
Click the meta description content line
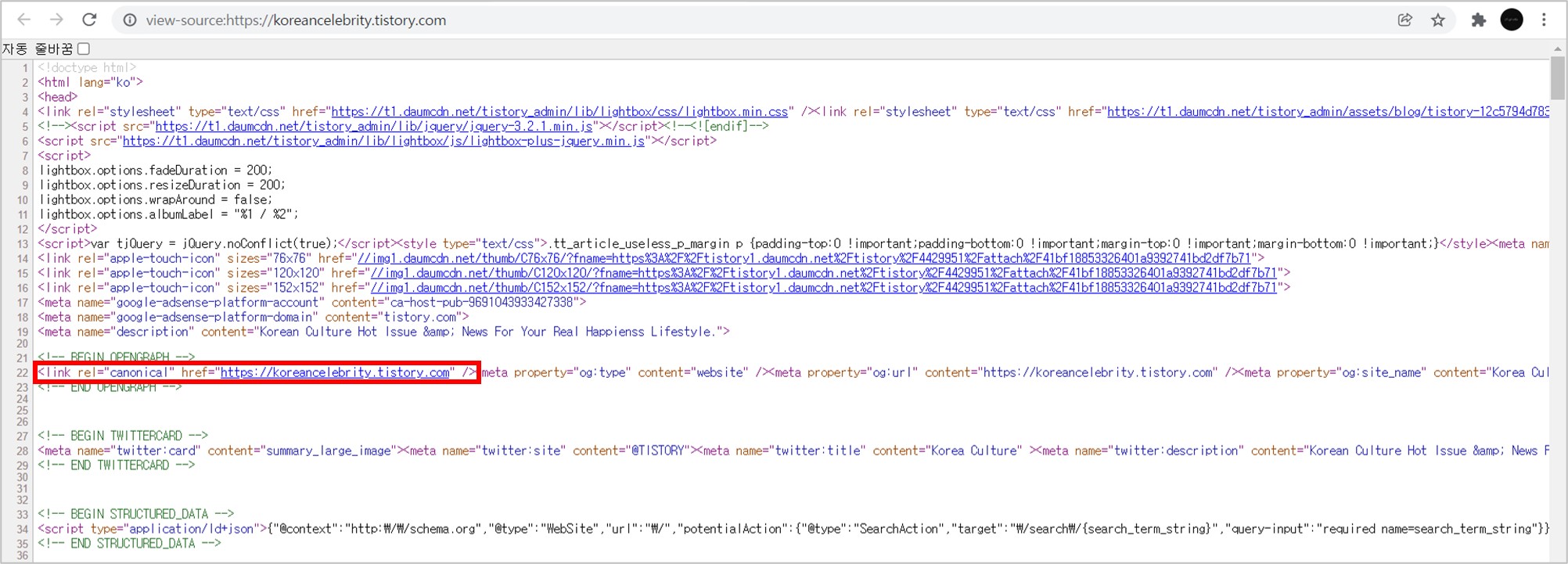tap(383, 332)
